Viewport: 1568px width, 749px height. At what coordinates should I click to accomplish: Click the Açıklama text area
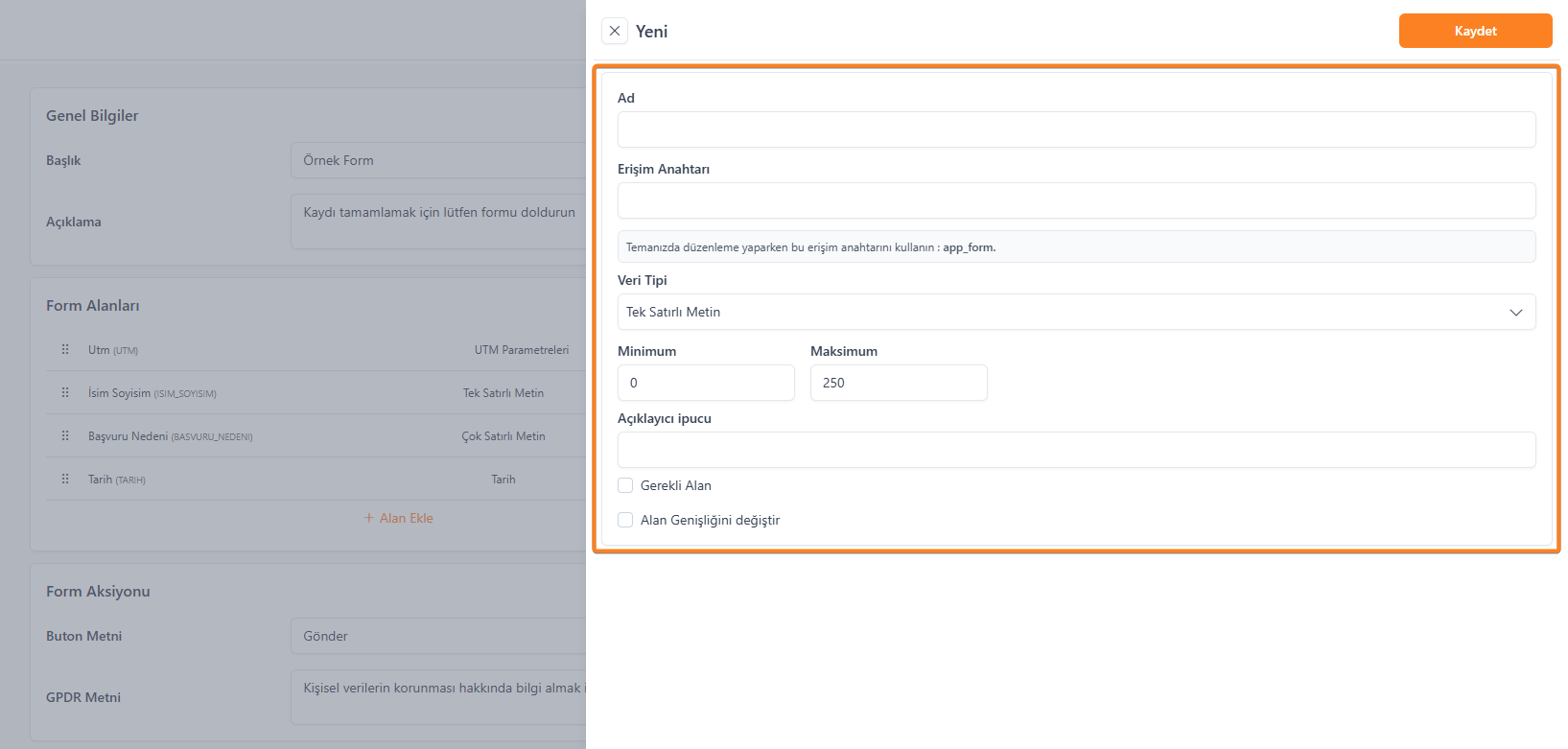coord(437,222)
